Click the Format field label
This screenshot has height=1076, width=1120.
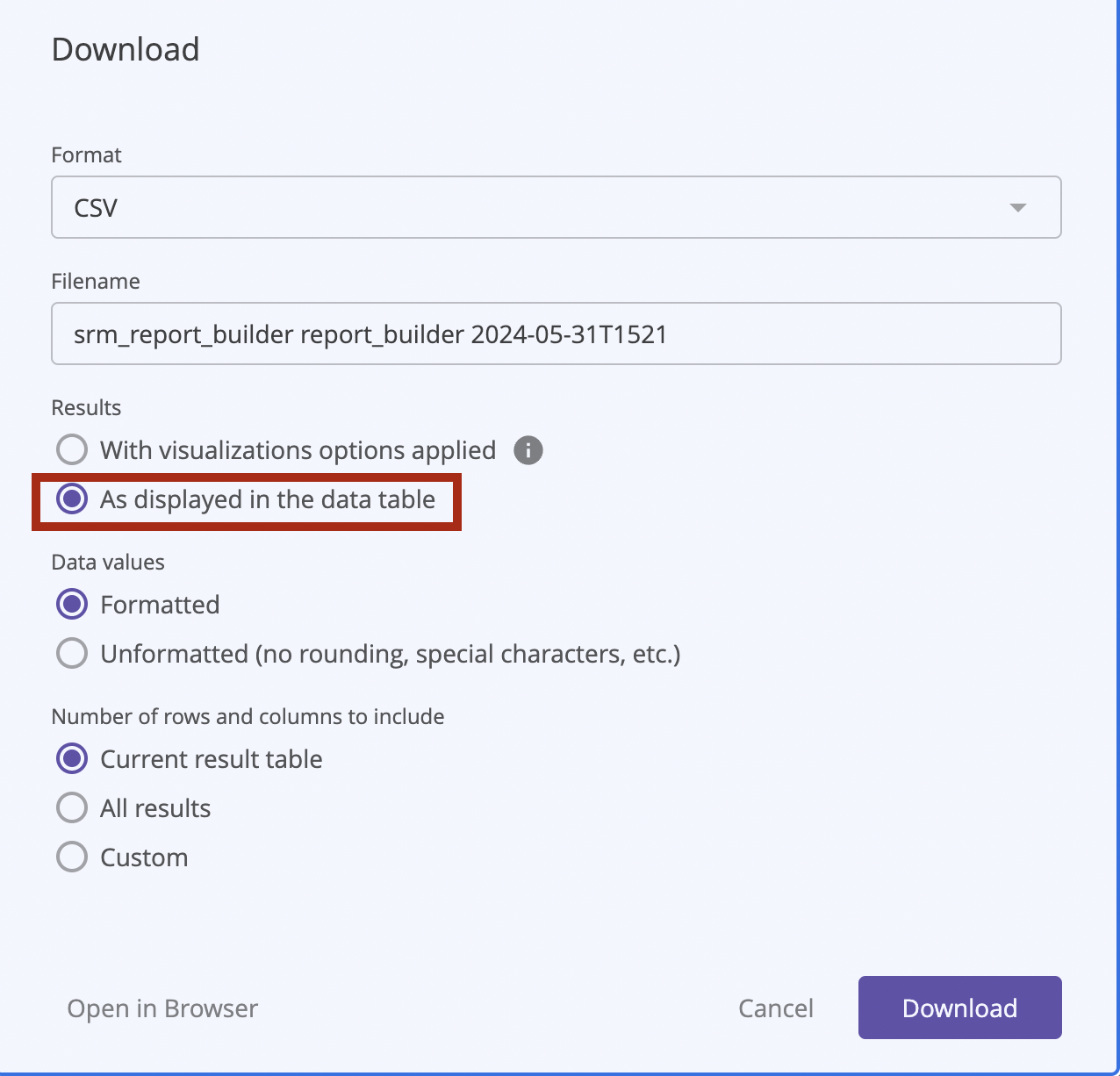(x=86, y=155)
